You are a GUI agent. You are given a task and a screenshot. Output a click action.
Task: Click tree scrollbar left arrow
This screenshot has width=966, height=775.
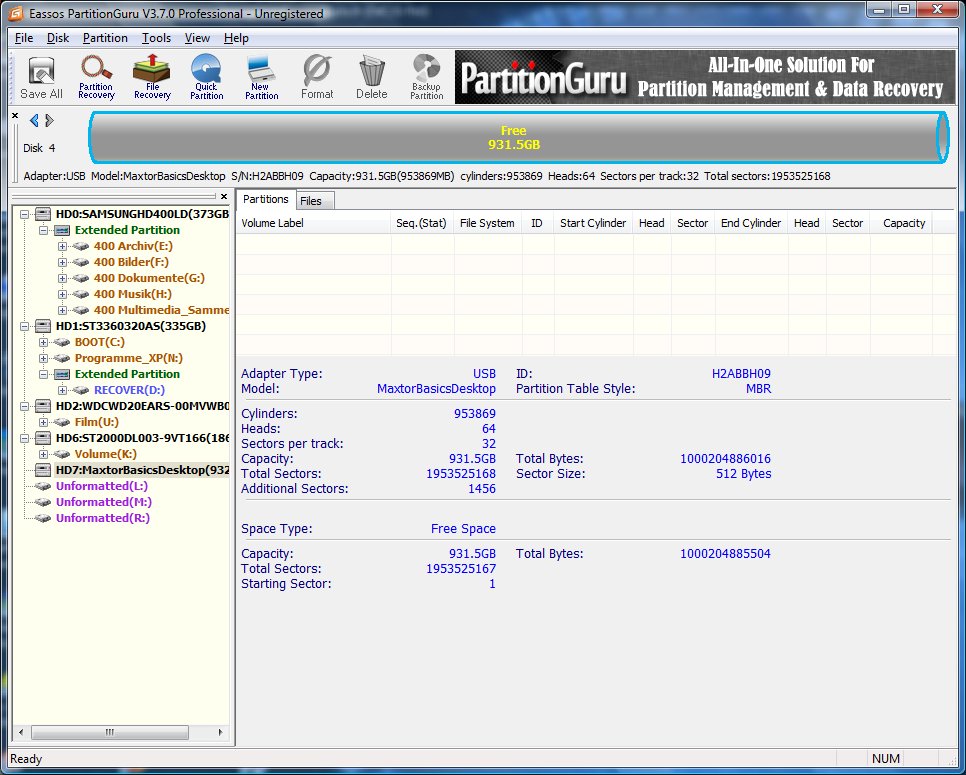21,732
